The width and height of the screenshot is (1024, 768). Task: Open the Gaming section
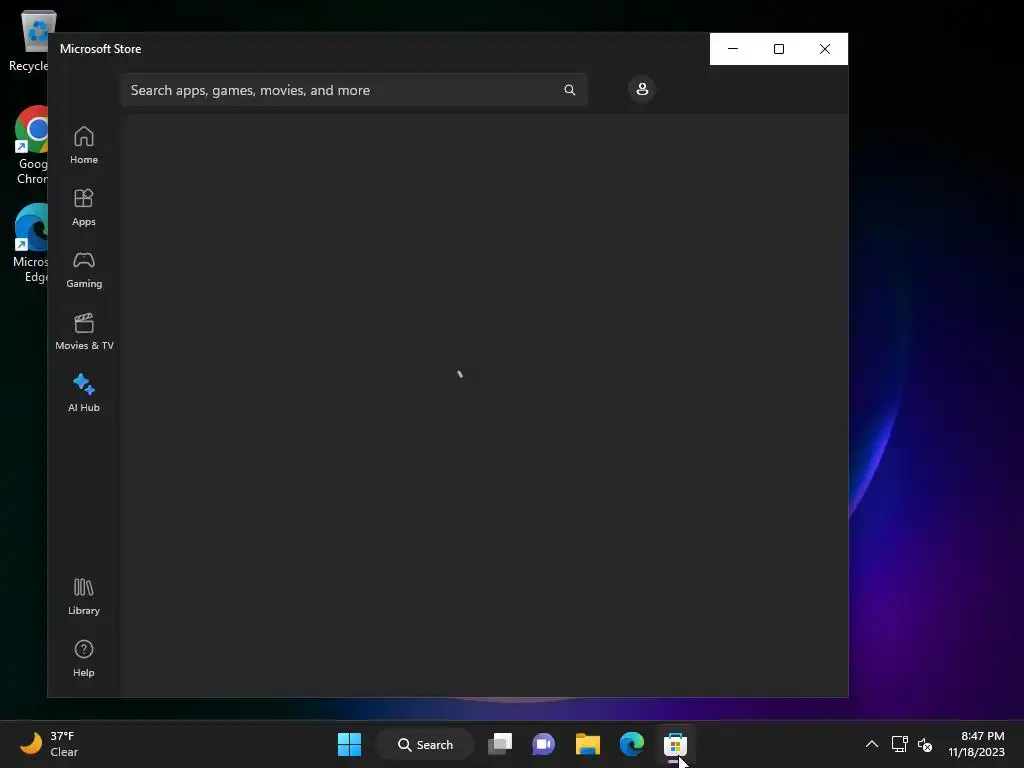tap(84, 269)
